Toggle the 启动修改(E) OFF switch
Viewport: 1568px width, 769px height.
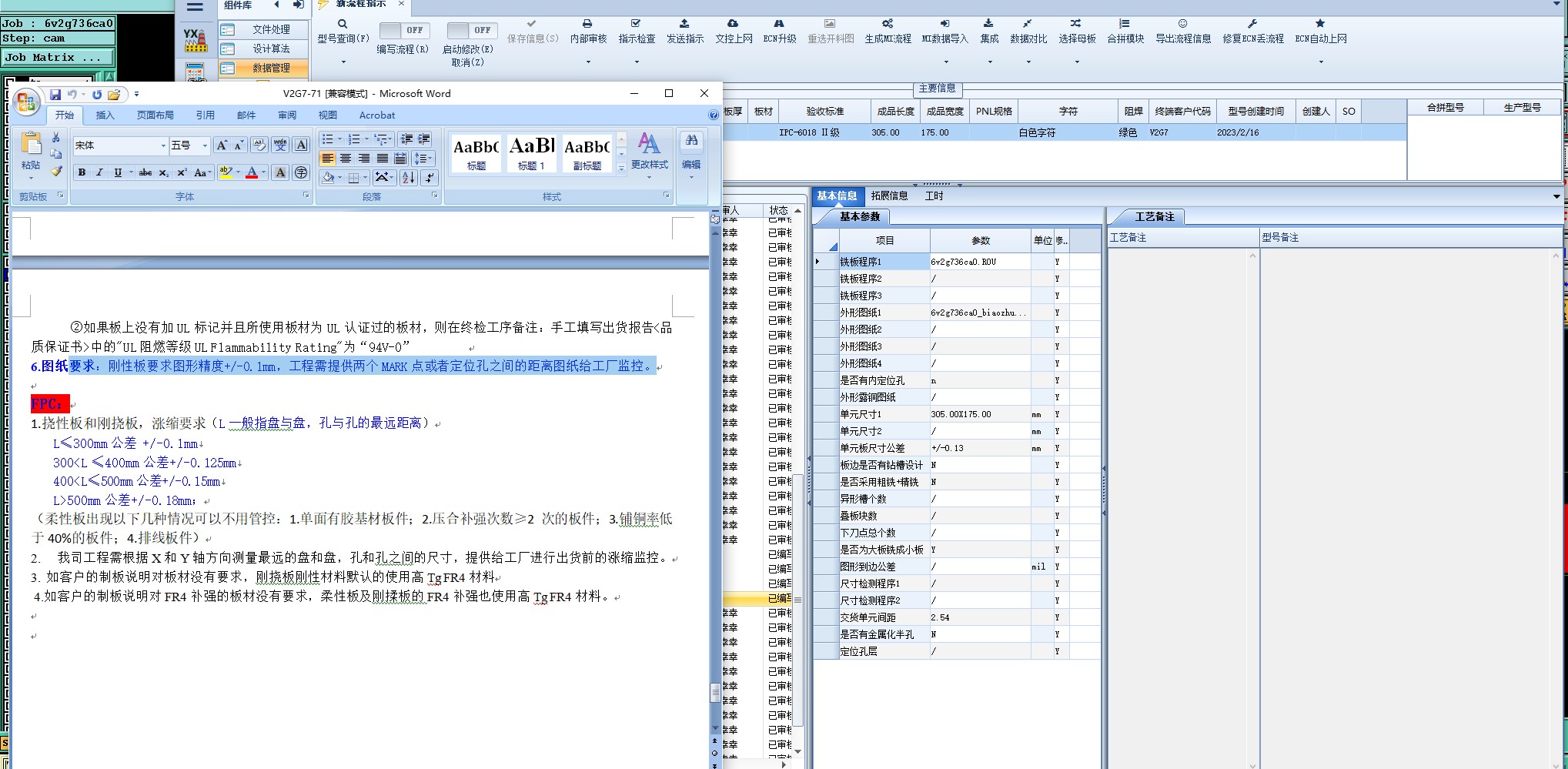click(x=473, y=30)
